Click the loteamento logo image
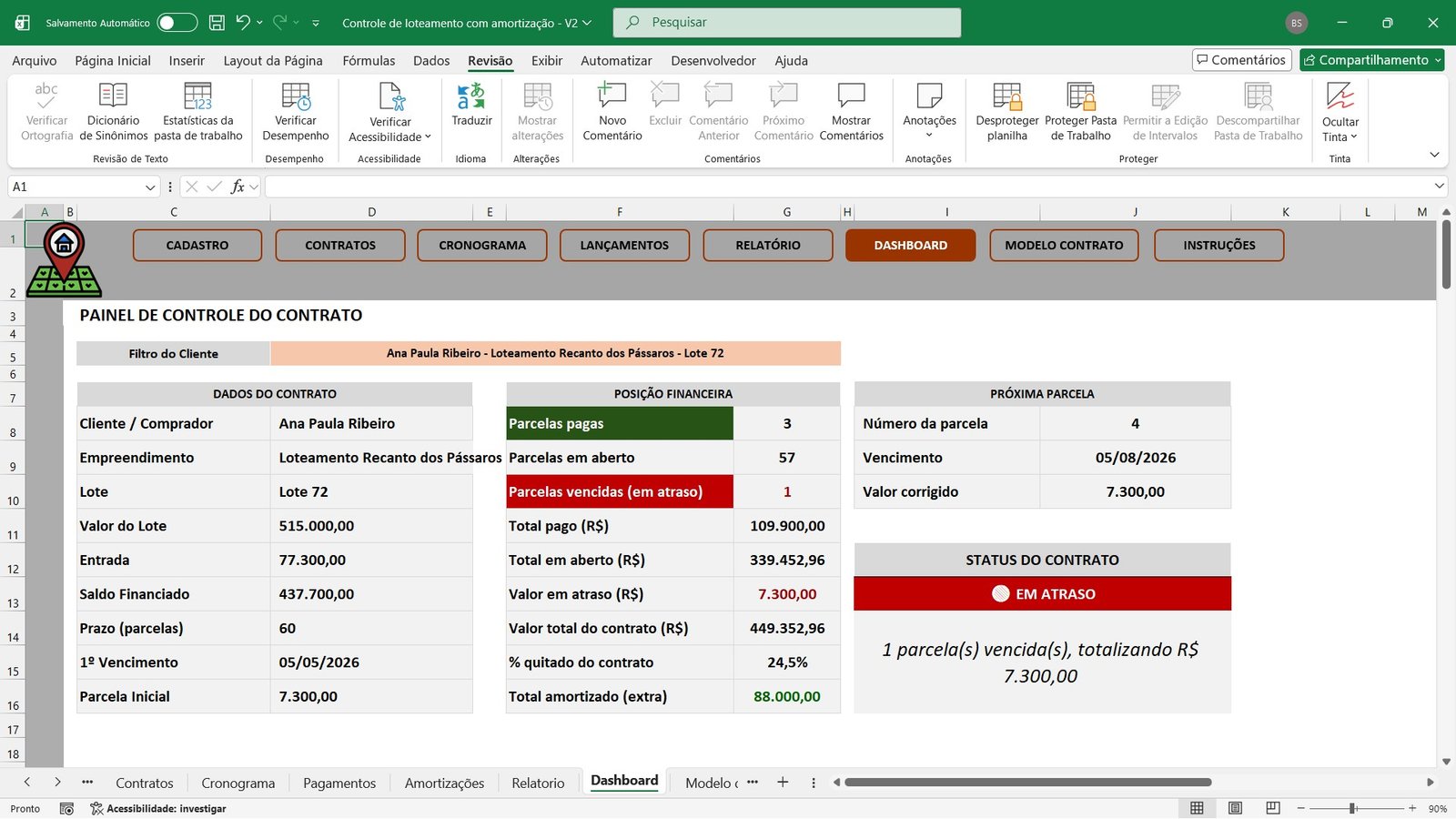The width and height of the screenshot is (1456, 819). tap(64, 260)
